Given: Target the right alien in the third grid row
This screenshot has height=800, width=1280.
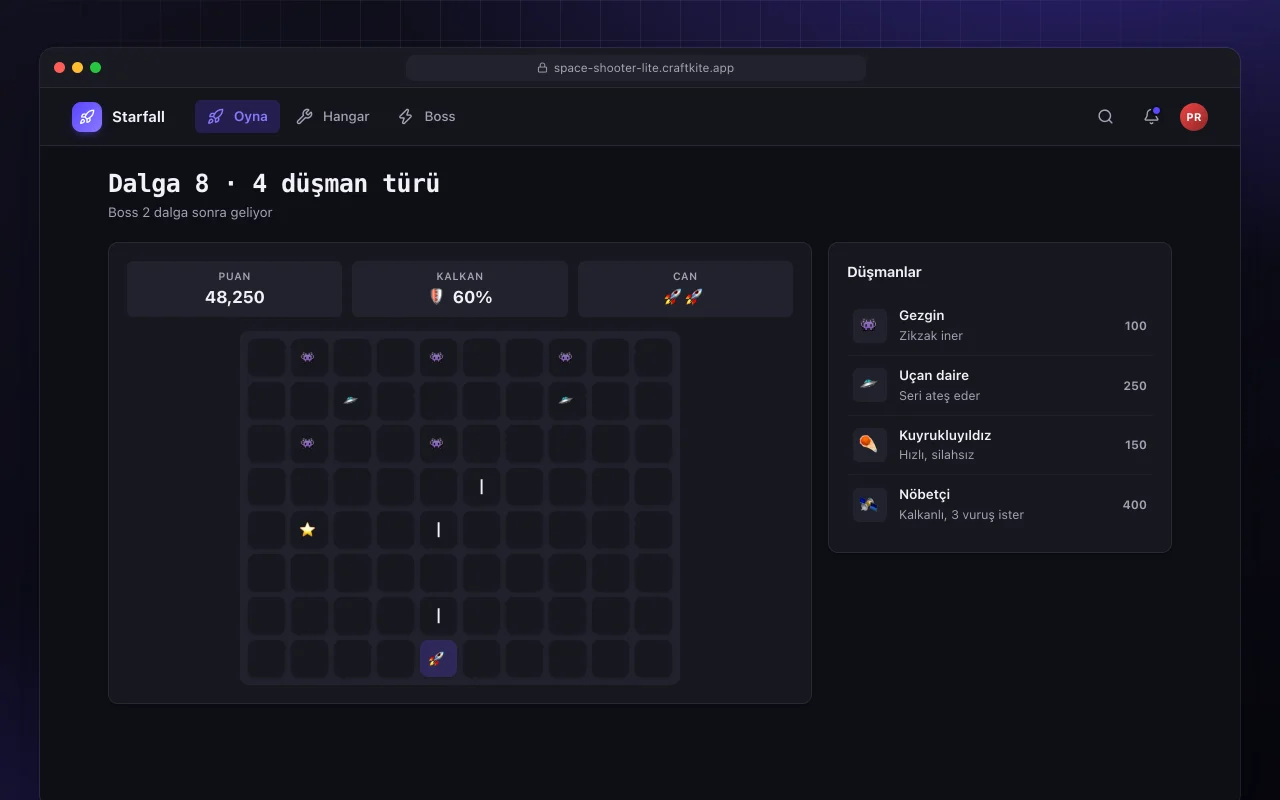Looking at the screenshot, I should (x=438, y=443).
